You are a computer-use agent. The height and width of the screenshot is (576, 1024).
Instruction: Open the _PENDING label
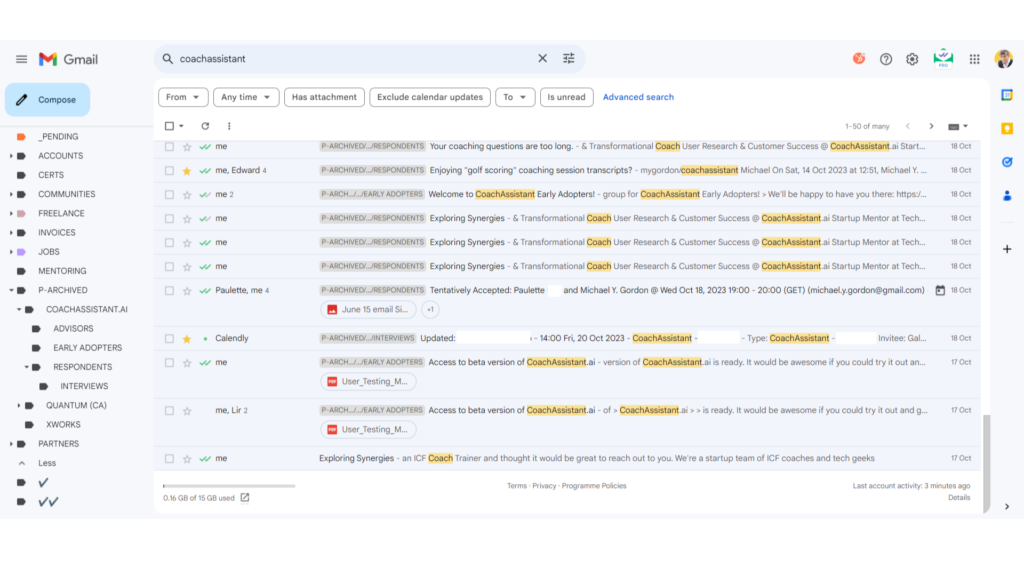click(58, 136)
